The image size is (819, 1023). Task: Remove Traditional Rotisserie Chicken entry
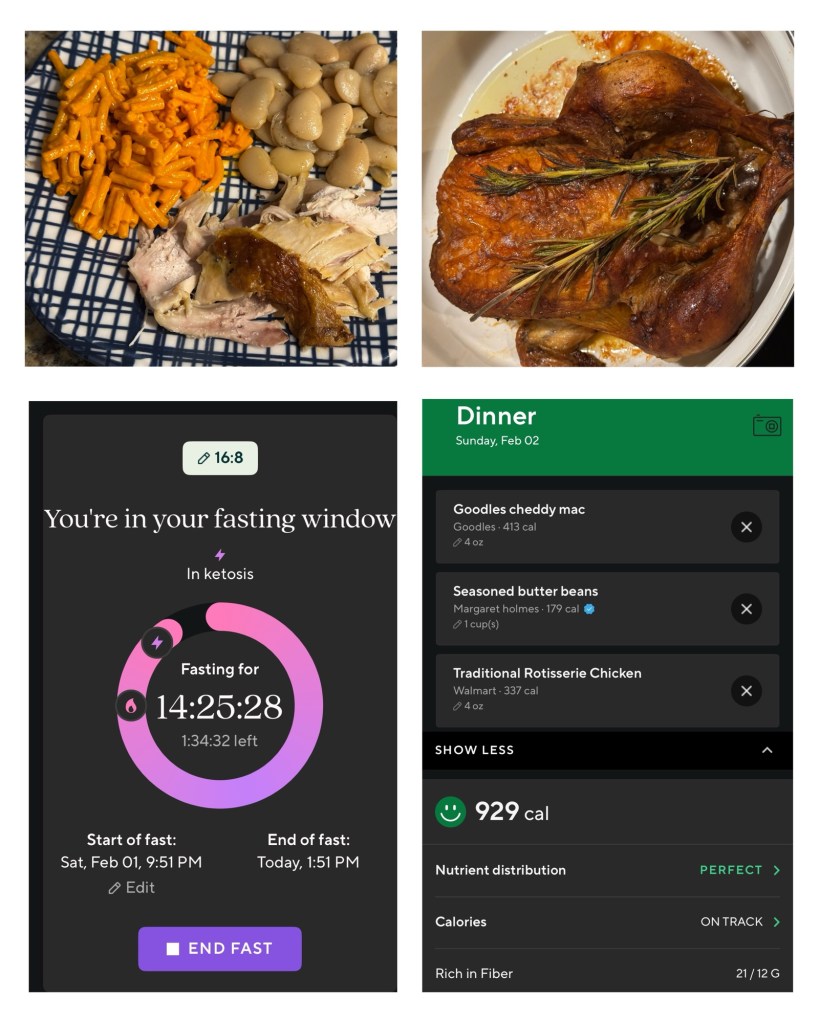(746, 691)
